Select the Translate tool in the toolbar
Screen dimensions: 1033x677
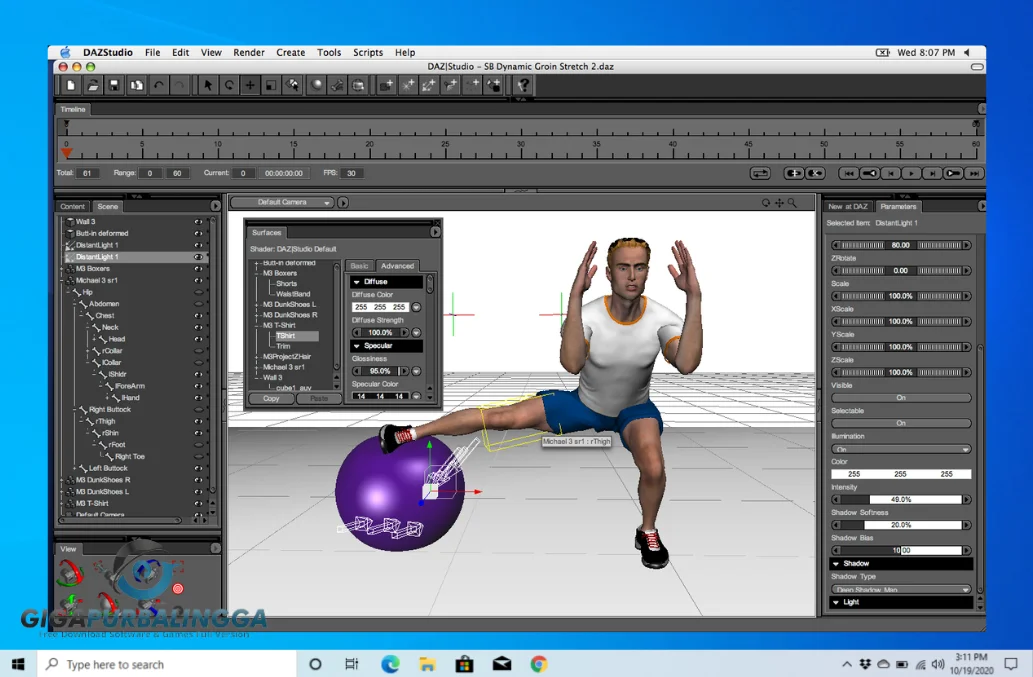pos(250,86)
